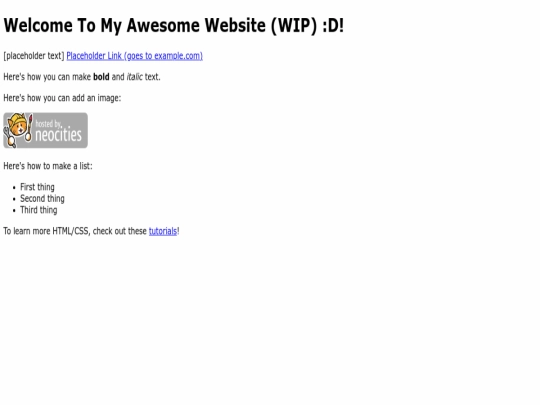Image resolution: width=540 pixels, height=405 pixels.
Task: Click the Welcome To My Awesome Website heading
Action: [x=174, y=26]
